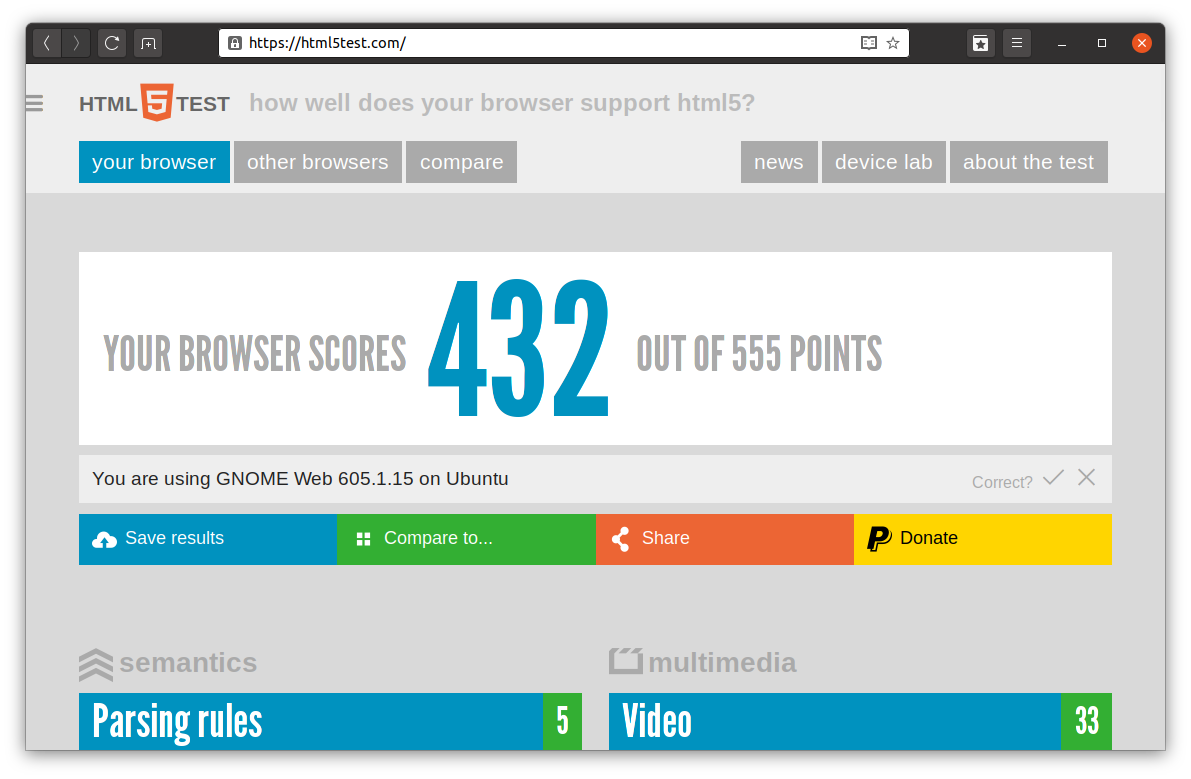The width and height of the screenshot is (1191, 779).
Task: Open the GNOME Web hamburger menu
Action: pyautogui.click(x=1017, y=43)
